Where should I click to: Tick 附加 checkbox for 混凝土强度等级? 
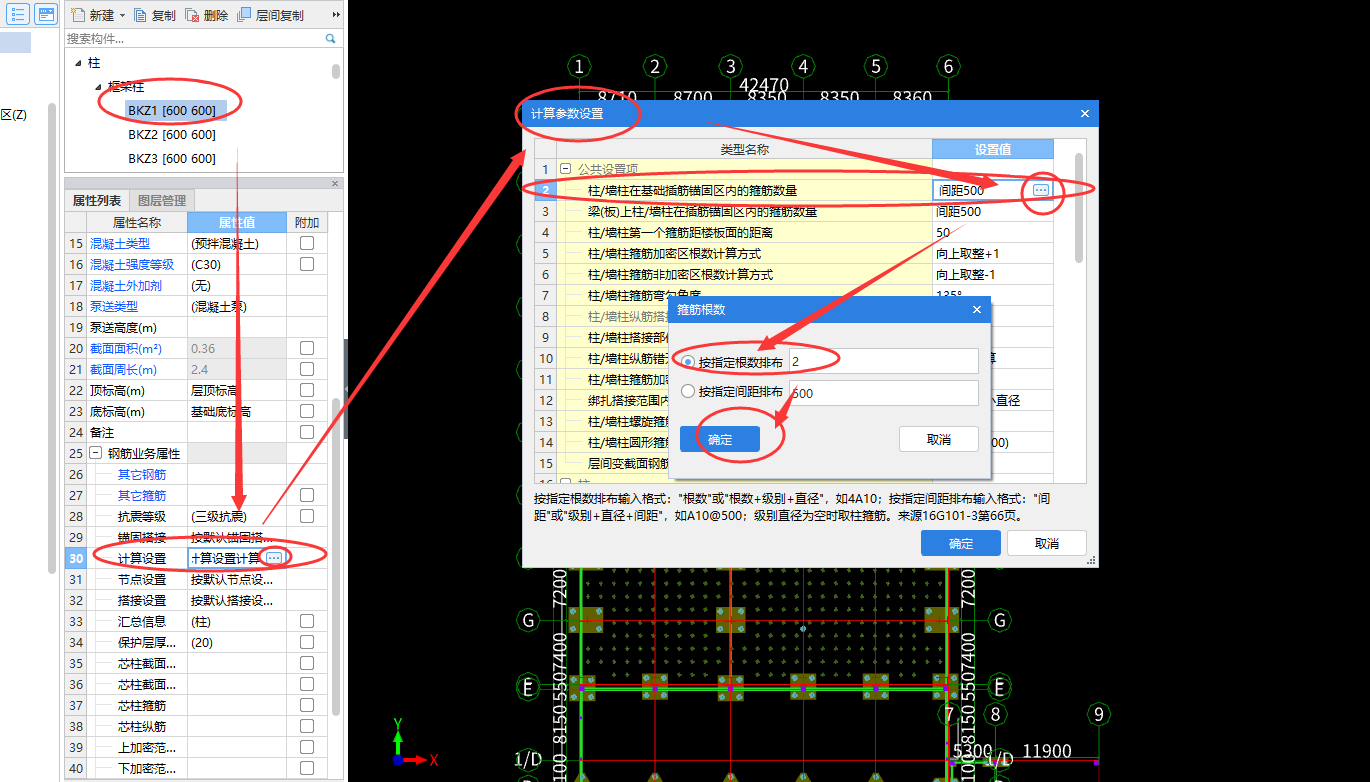tap(307, 264)
